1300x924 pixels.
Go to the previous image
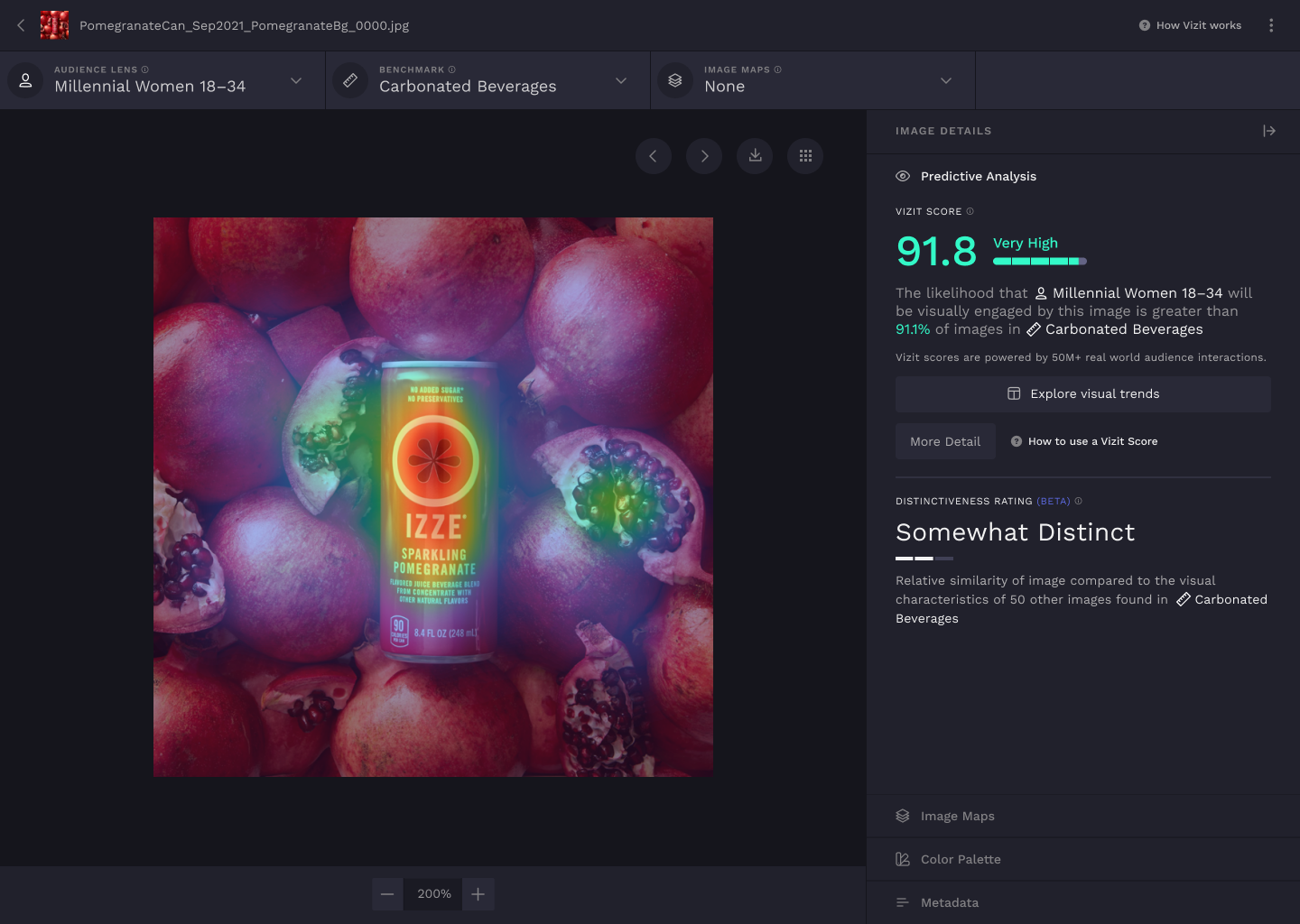click(654, 156)
